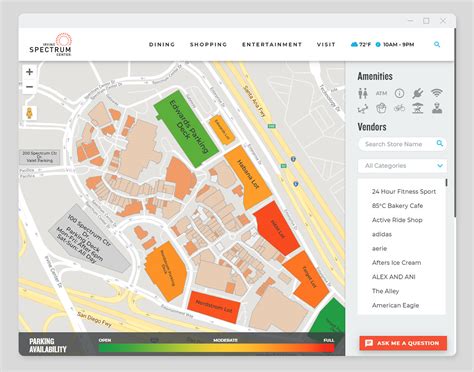The image size is (474, 372).
Task: Click the vendor list scrollbar
Action: [446, 183]
